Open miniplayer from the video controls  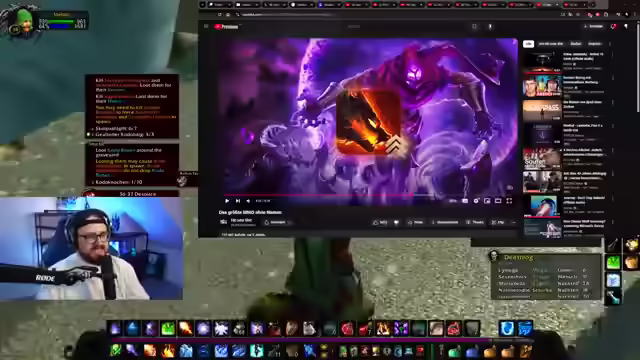coord(487,201)
